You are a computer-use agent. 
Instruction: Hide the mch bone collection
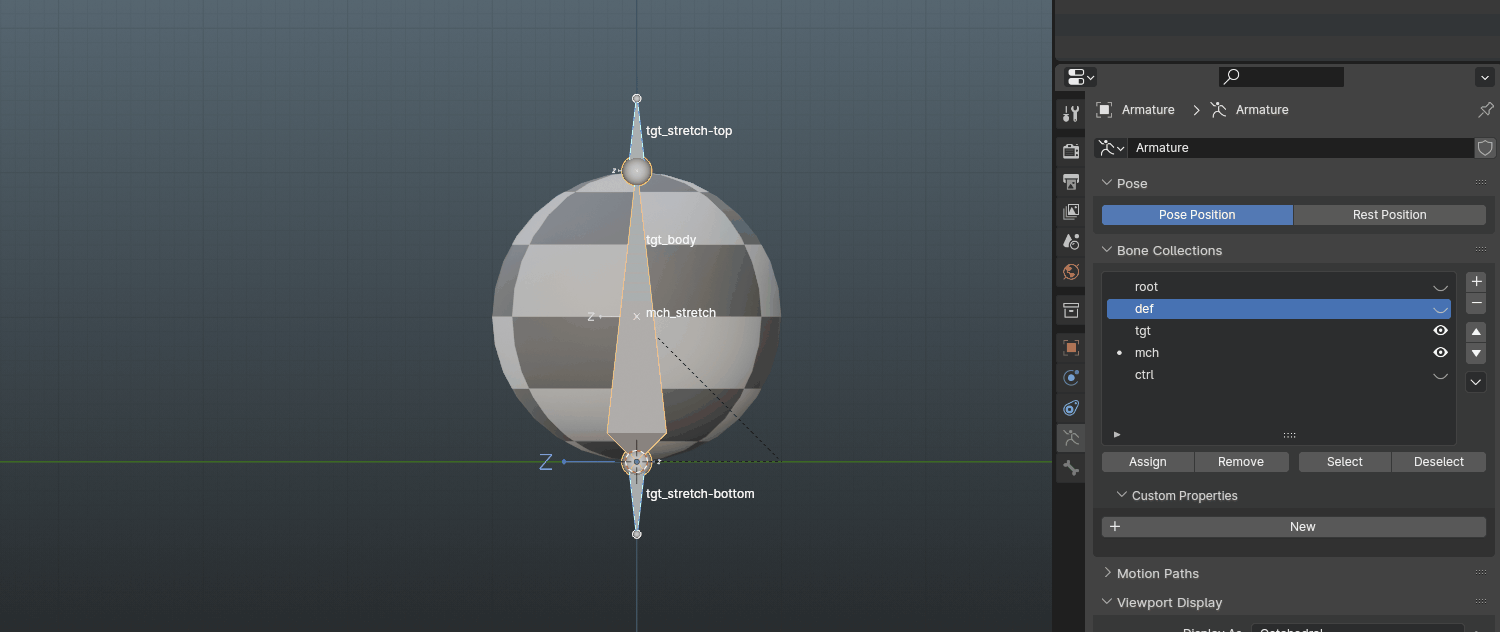1440,352
